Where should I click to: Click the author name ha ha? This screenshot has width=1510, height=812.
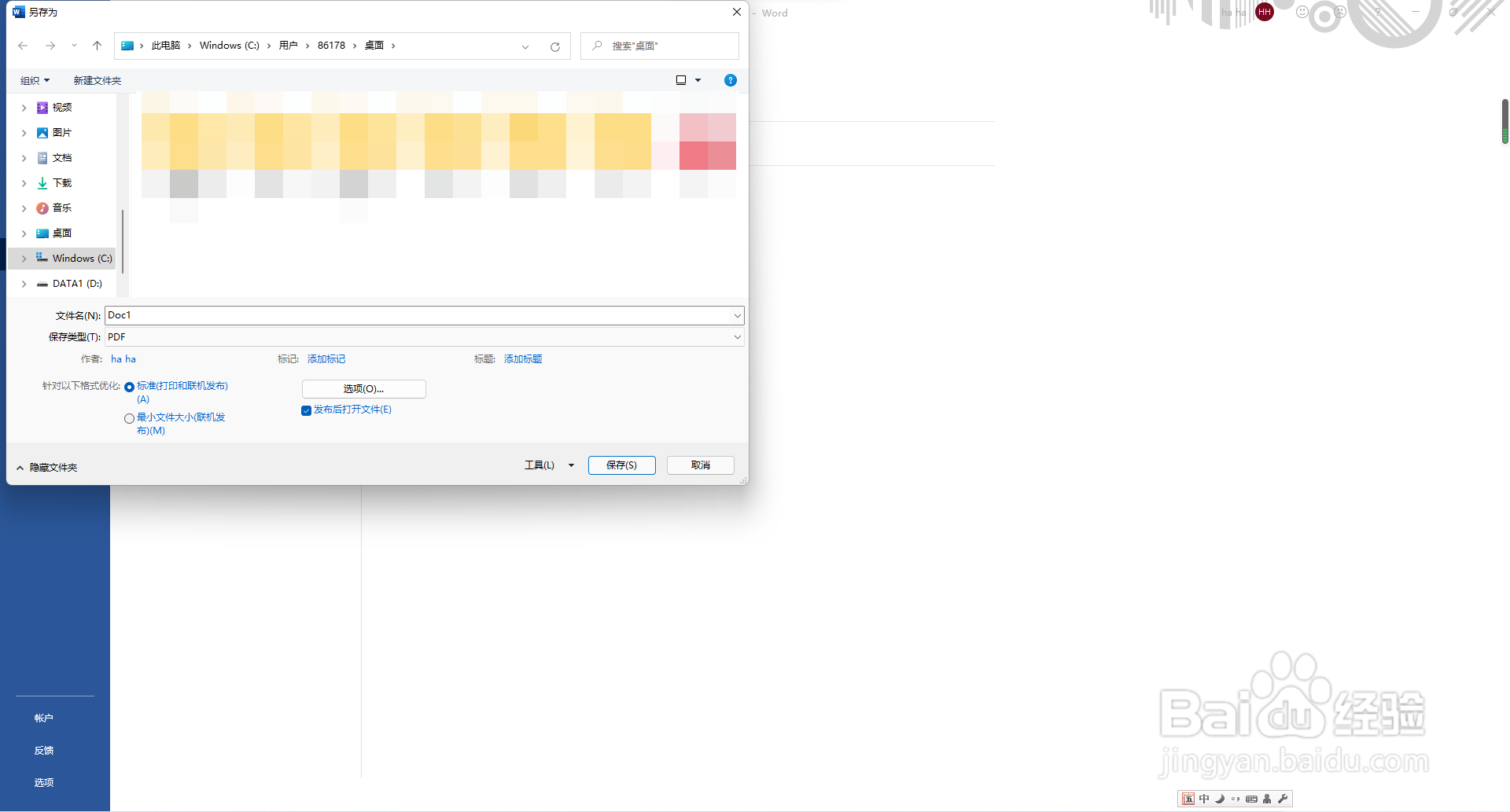tap(123, 359)
